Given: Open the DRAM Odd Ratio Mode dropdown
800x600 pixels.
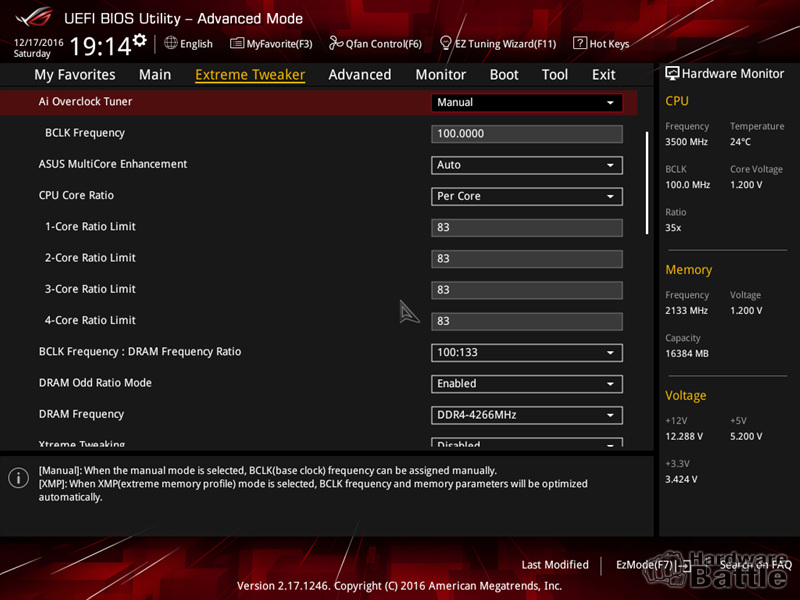Looking at the screenshot, I should [527, 384].
